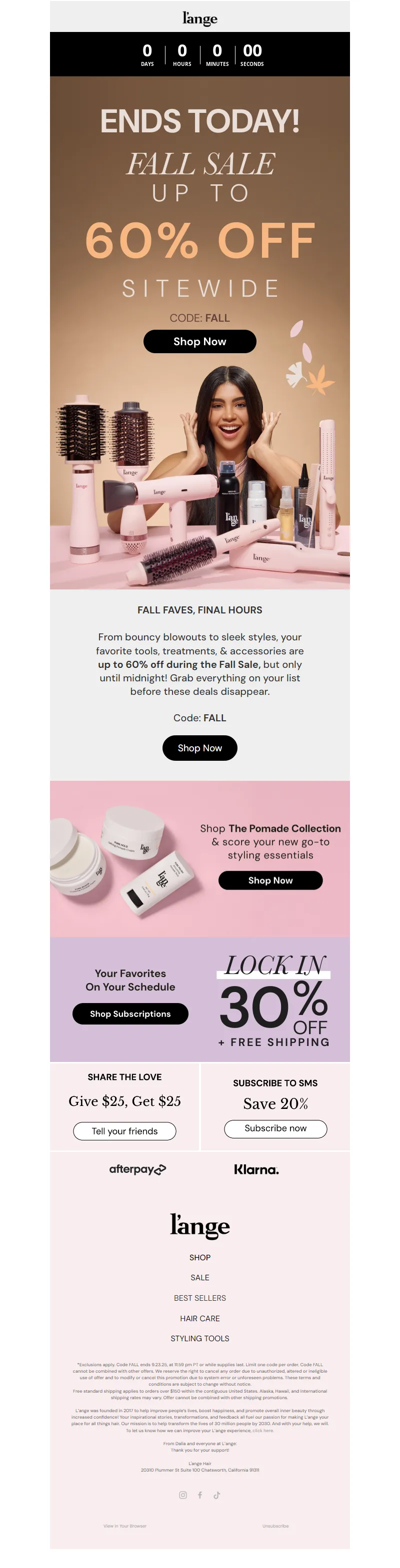The image size is (400, 1568).
Task: Click the L'ange logo at top
Action: pos(199,18)
